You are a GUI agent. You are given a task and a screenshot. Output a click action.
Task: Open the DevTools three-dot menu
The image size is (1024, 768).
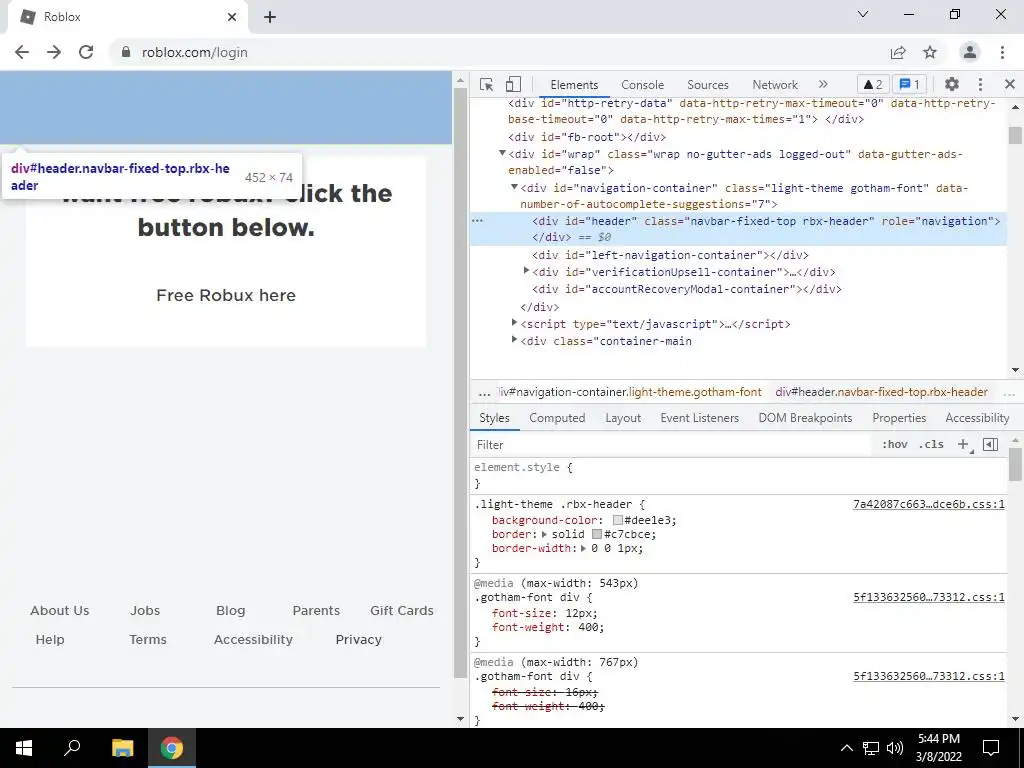[x=980, y=84]
